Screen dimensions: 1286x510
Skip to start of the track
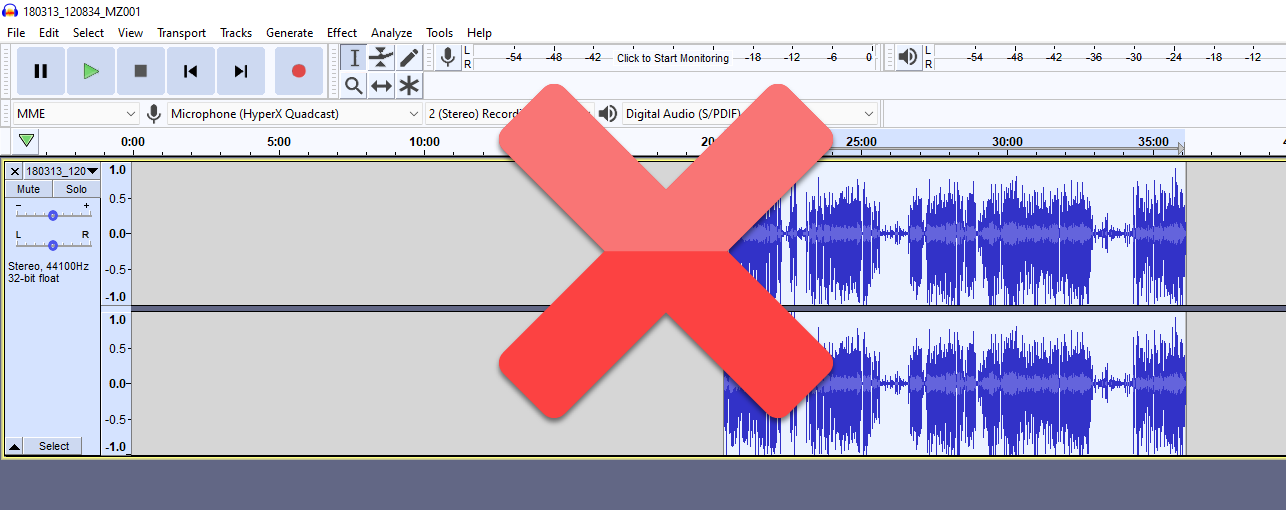(x=191, y=71)
